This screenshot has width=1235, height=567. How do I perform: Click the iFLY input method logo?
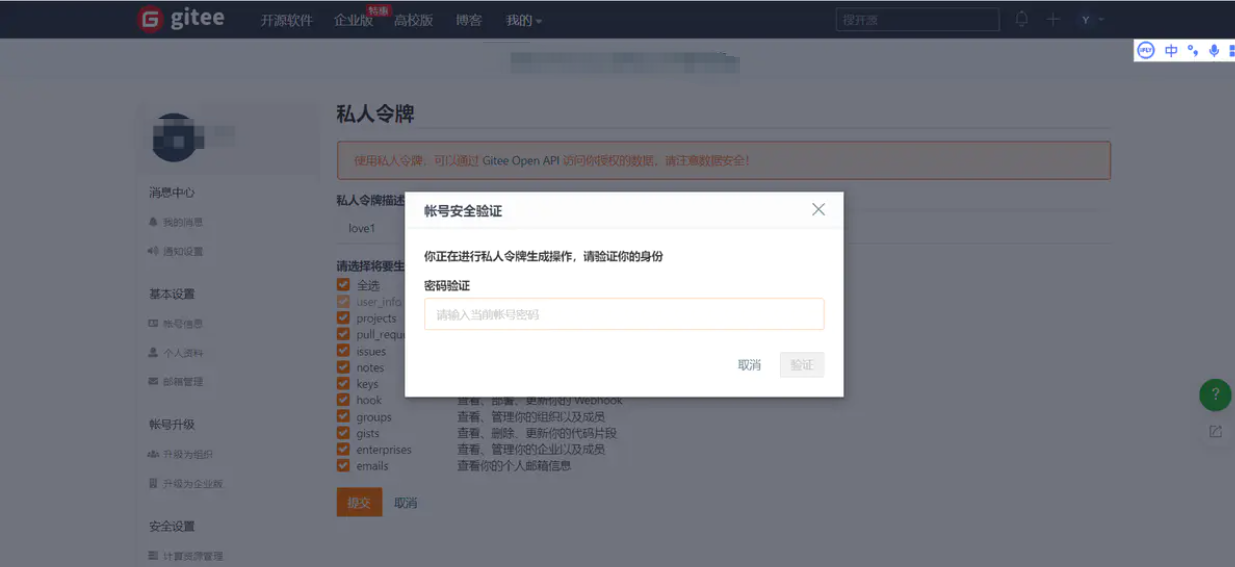1147,50
